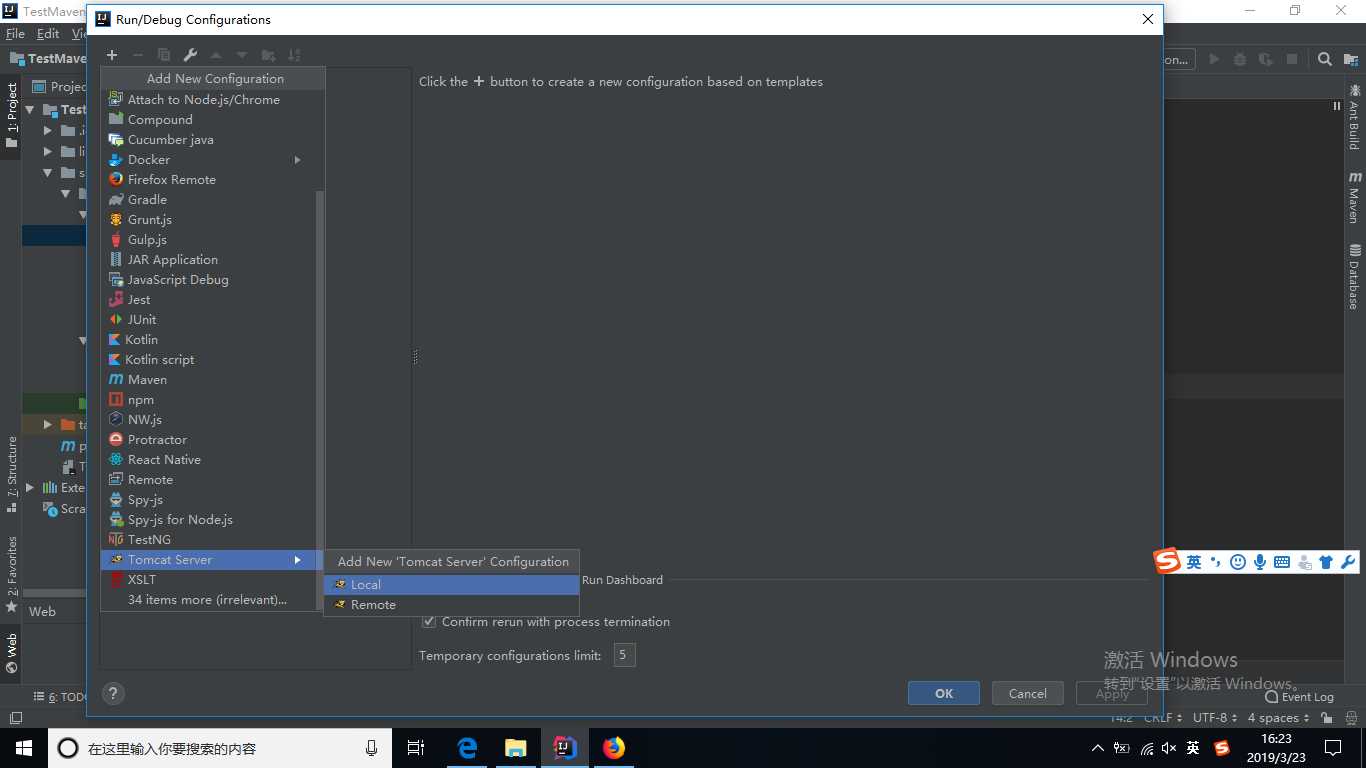Image resolution: width=1366 pixels, height=768 pixels.
Task: Open the Maven tool window tab
Action: (1354, 198)
